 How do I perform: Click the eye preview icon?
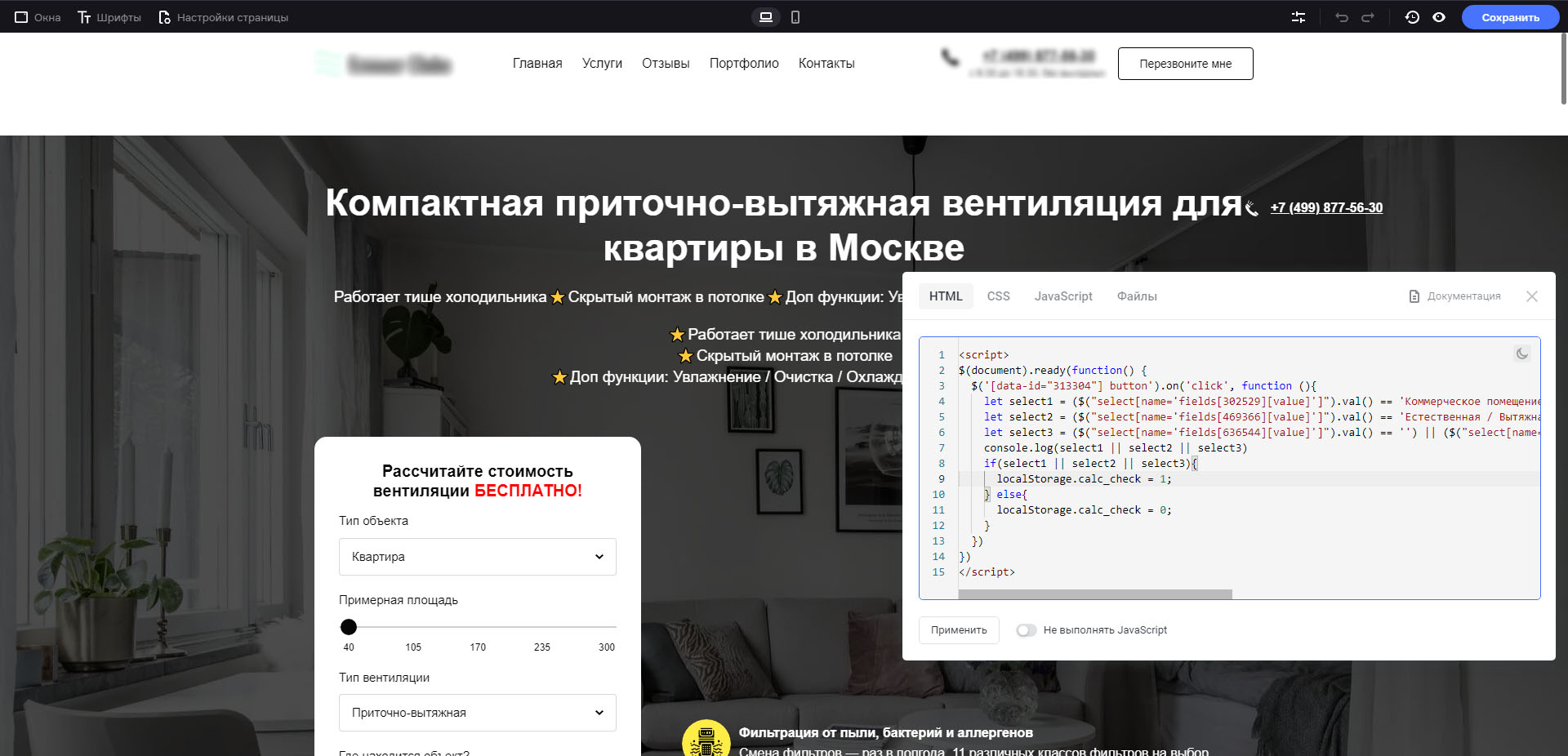(1439, 17)
